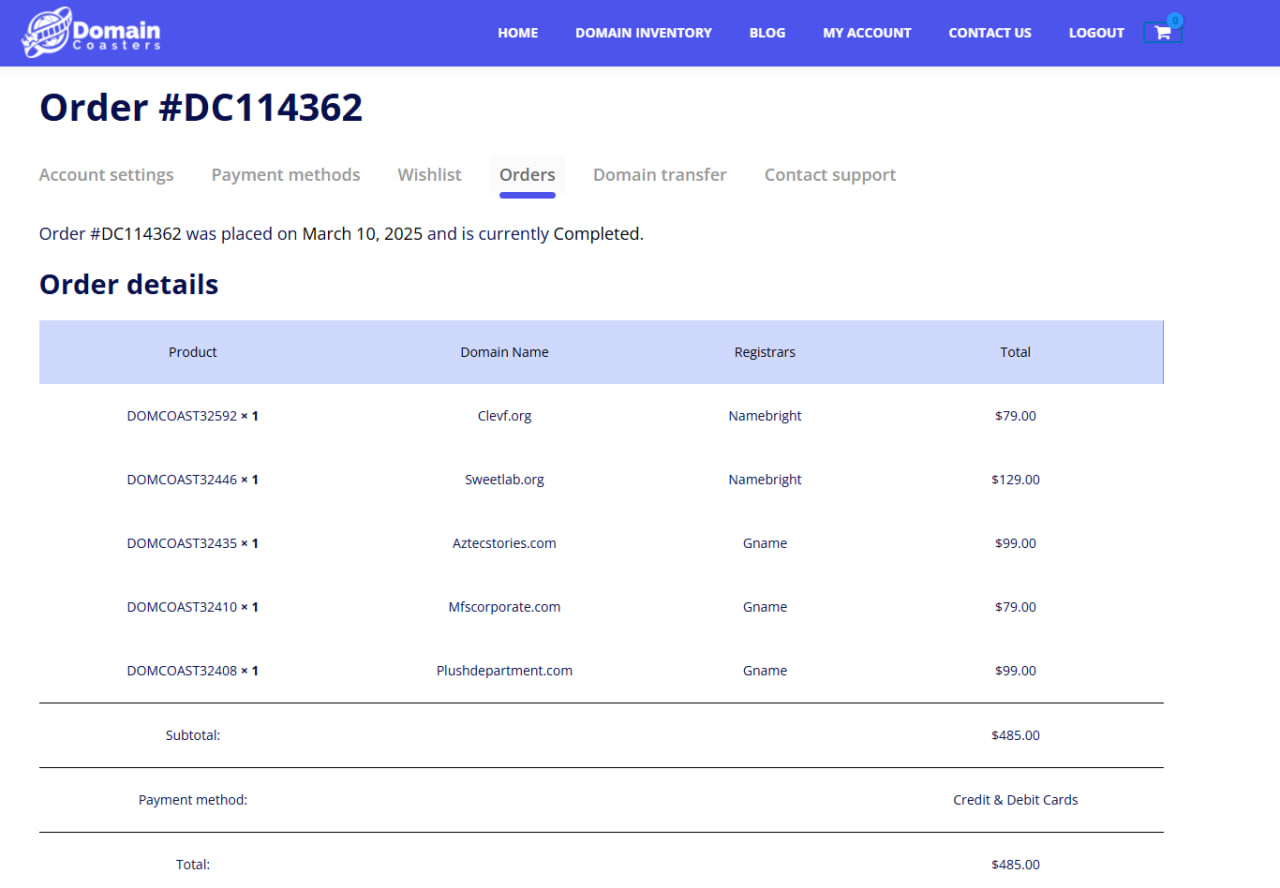This screenshot has width=1280, height=888.
Task: Click the Gname registrar for Plushdepartment.com
Action: [765, 671]
